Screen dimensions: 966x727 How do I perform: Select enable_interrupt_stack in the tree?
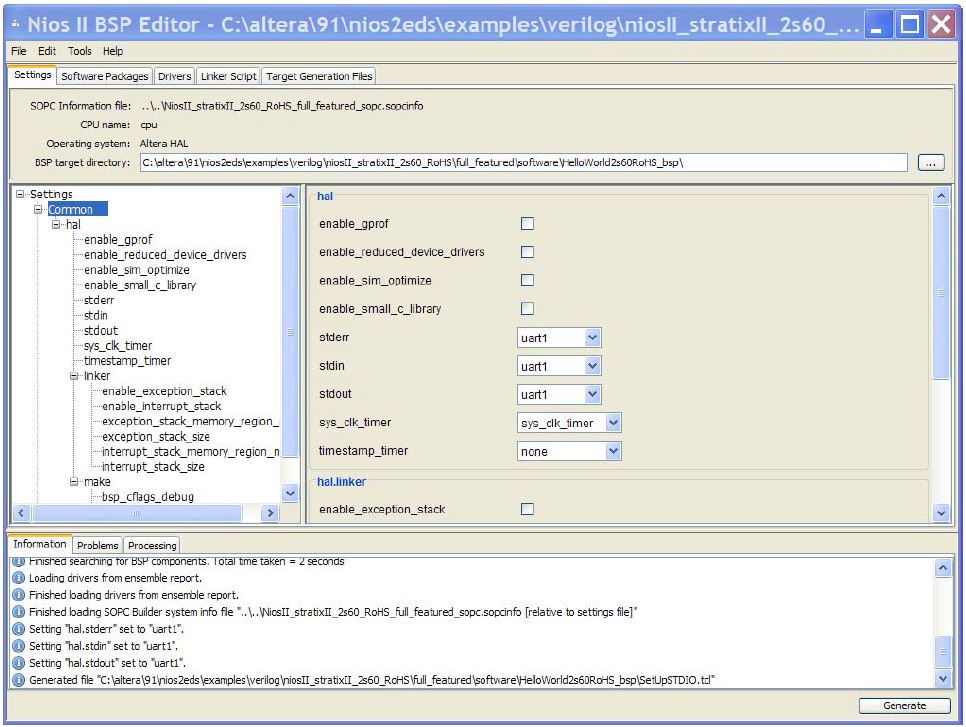(161, 406)
